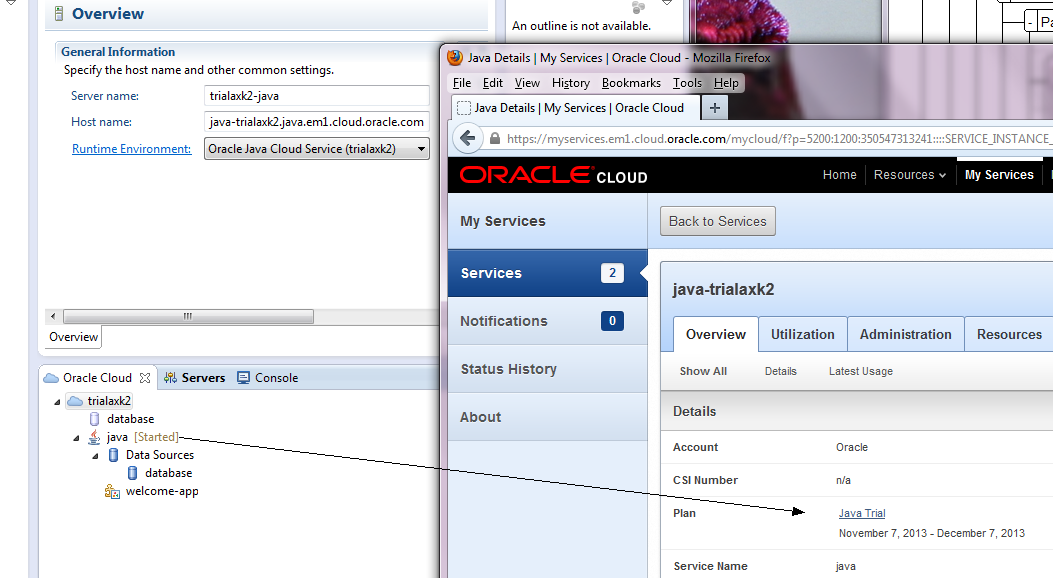
Task: Select the Overview tab of java-trialaxk2
Action: click(x=716, y=334)
